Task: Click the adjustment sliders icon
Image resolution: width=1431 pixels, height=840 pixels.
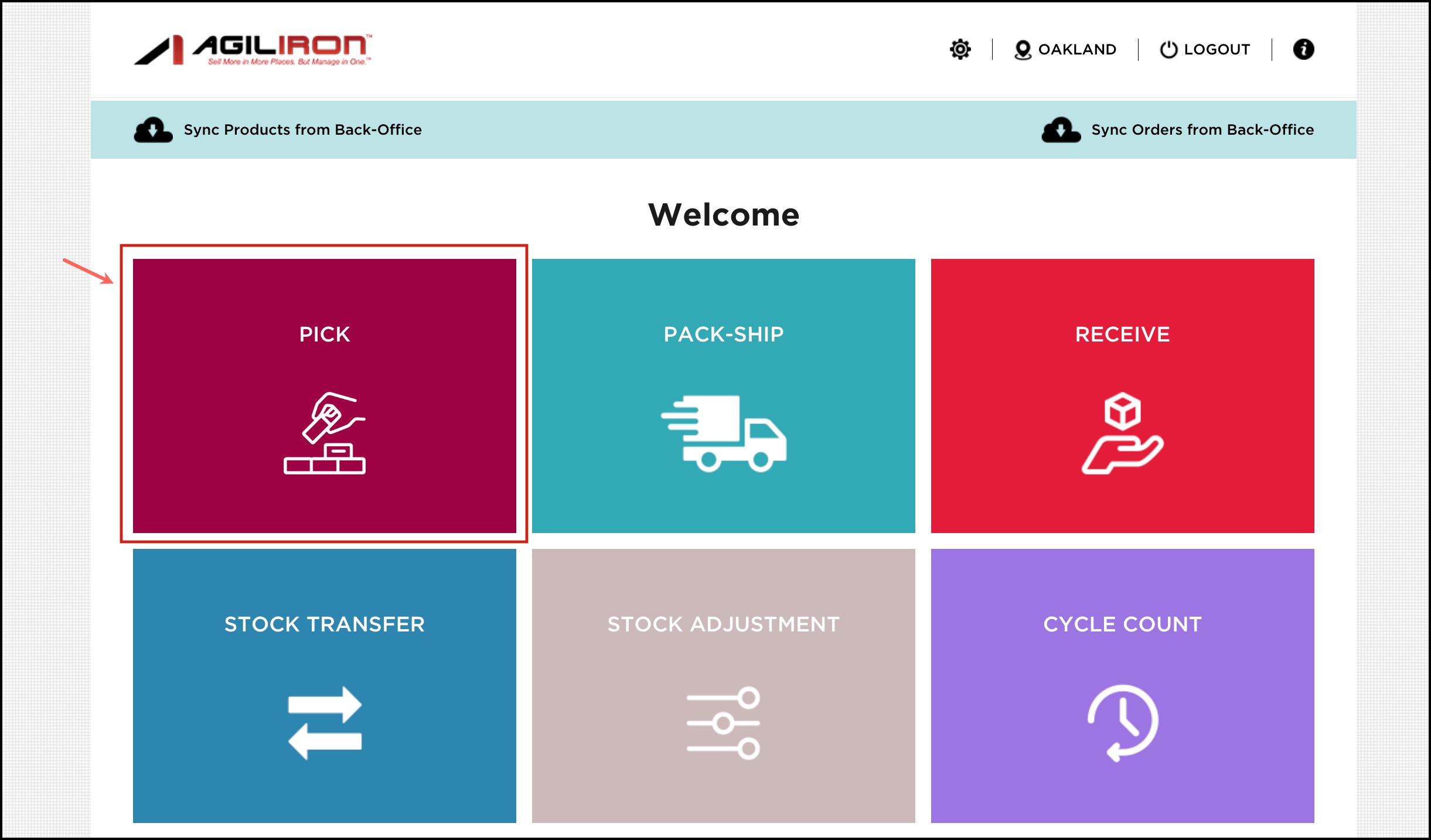Action: pos(724,723)
